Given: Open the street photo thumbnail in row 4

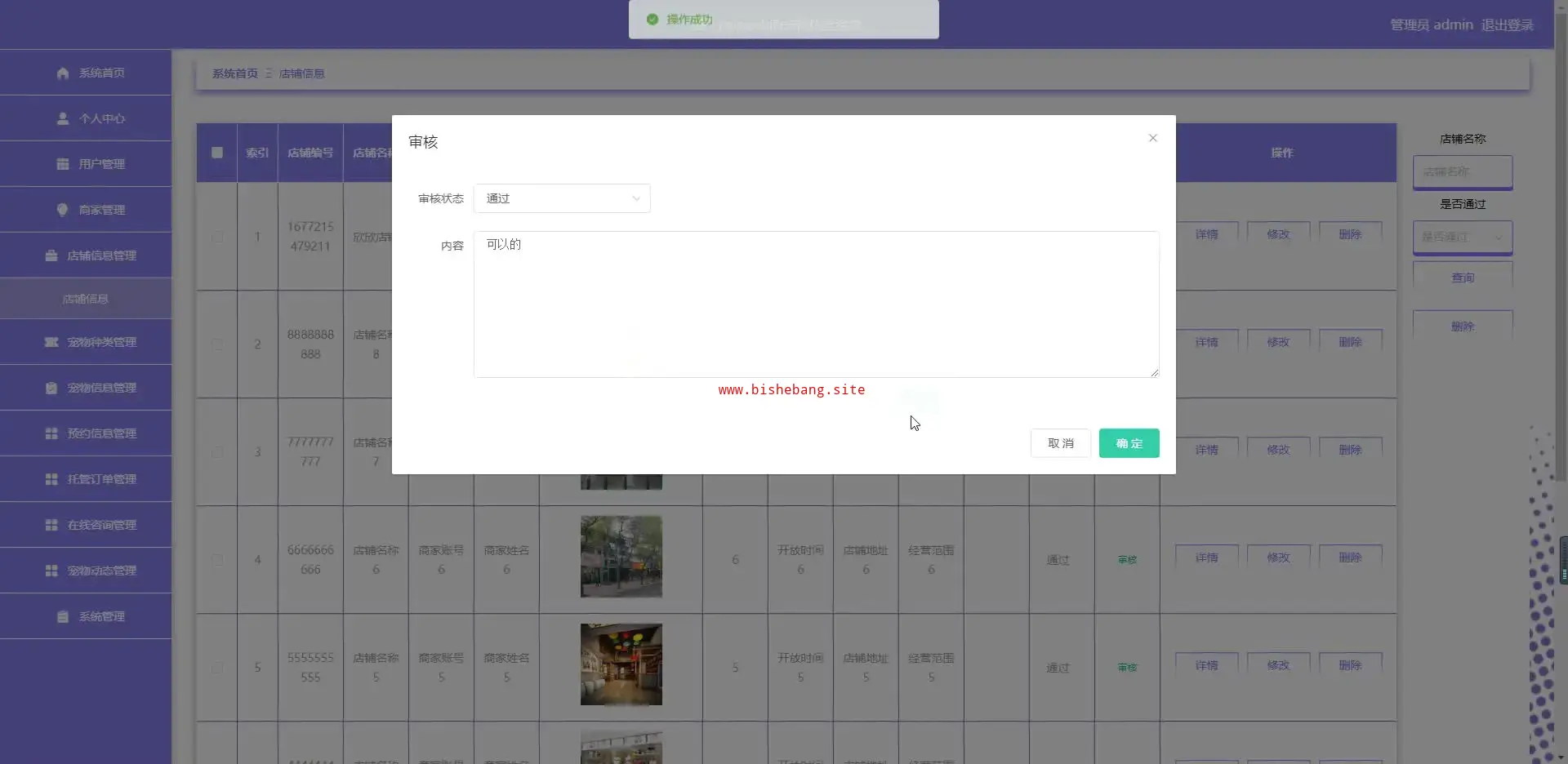Looking at the screenshot, I should click(621, 557).
